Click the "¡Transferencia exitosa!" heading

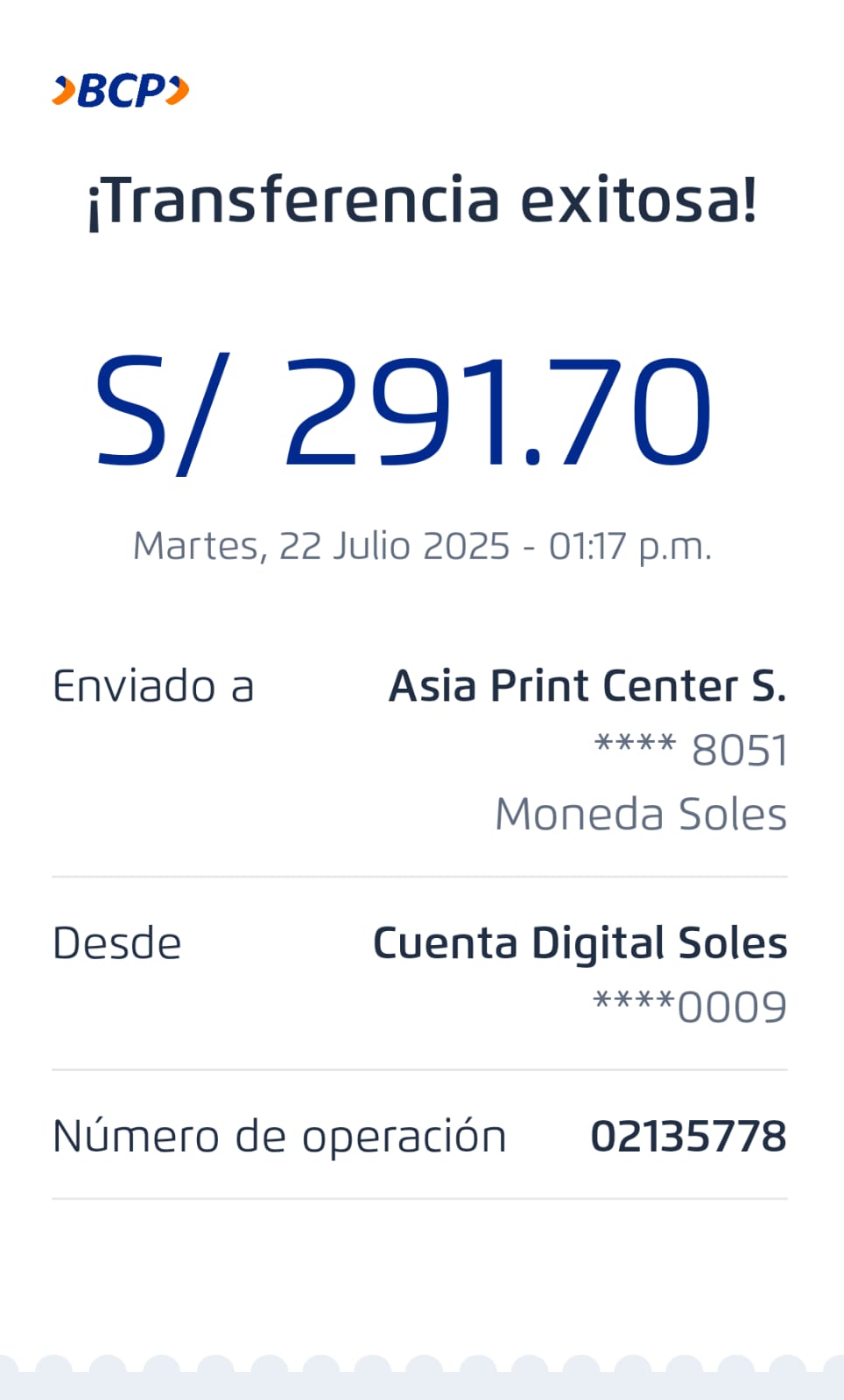coord(421,200)
